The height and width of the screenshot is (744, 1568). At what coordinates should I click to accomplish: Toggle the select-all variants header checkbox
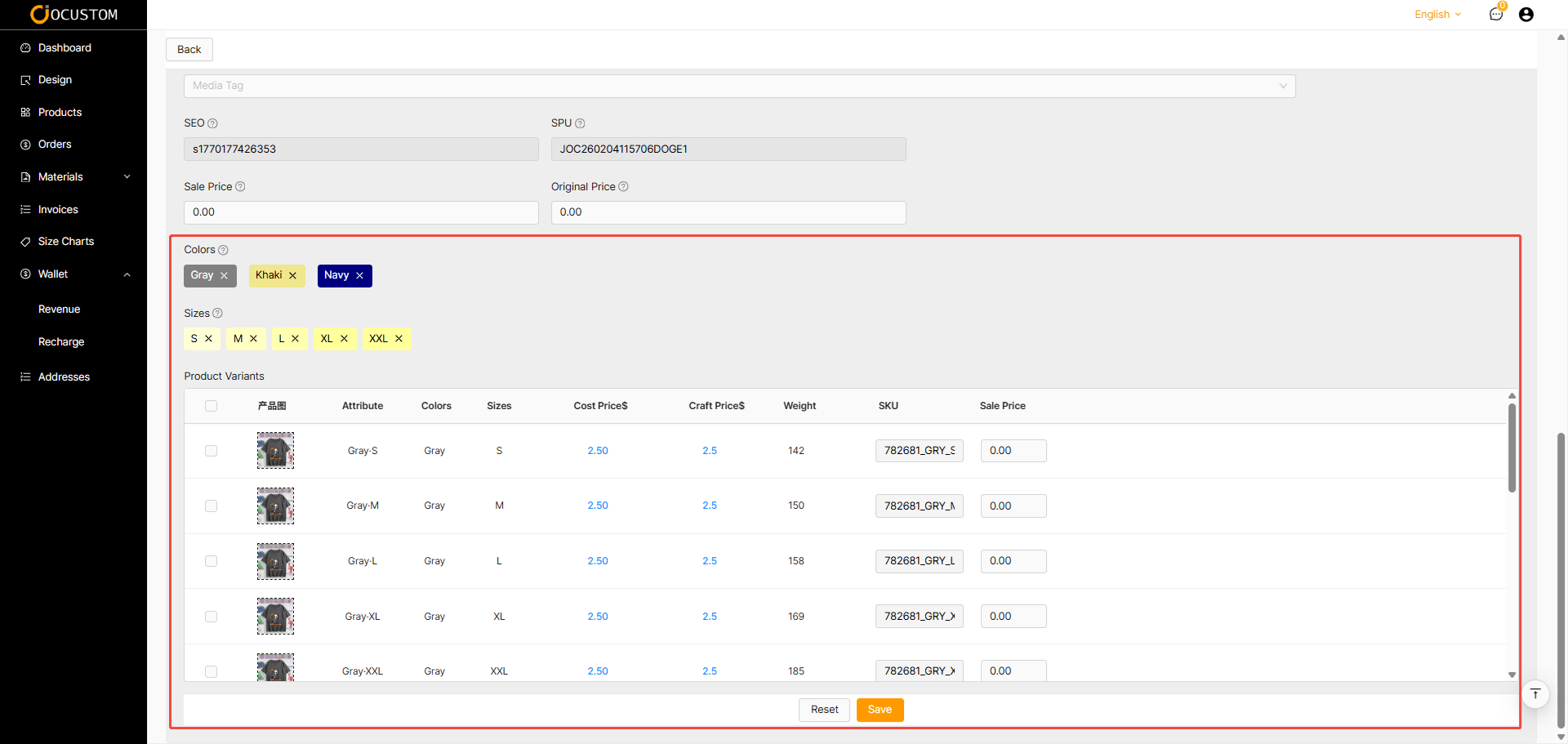tap(211, 406)
